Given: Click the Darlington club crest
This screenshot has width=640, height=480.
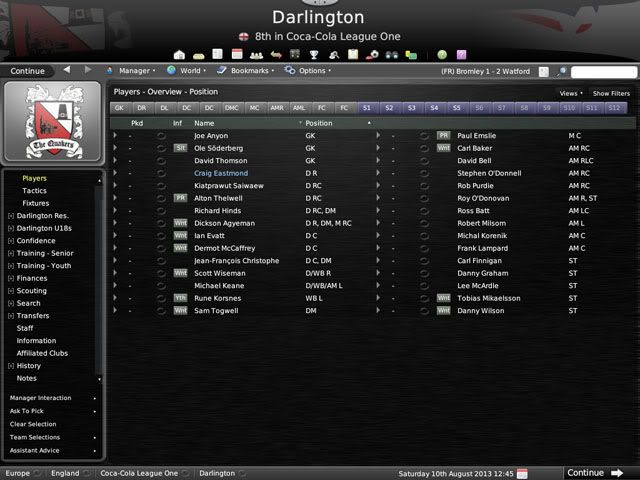Looking at the screenshot, I should point(53,121).
